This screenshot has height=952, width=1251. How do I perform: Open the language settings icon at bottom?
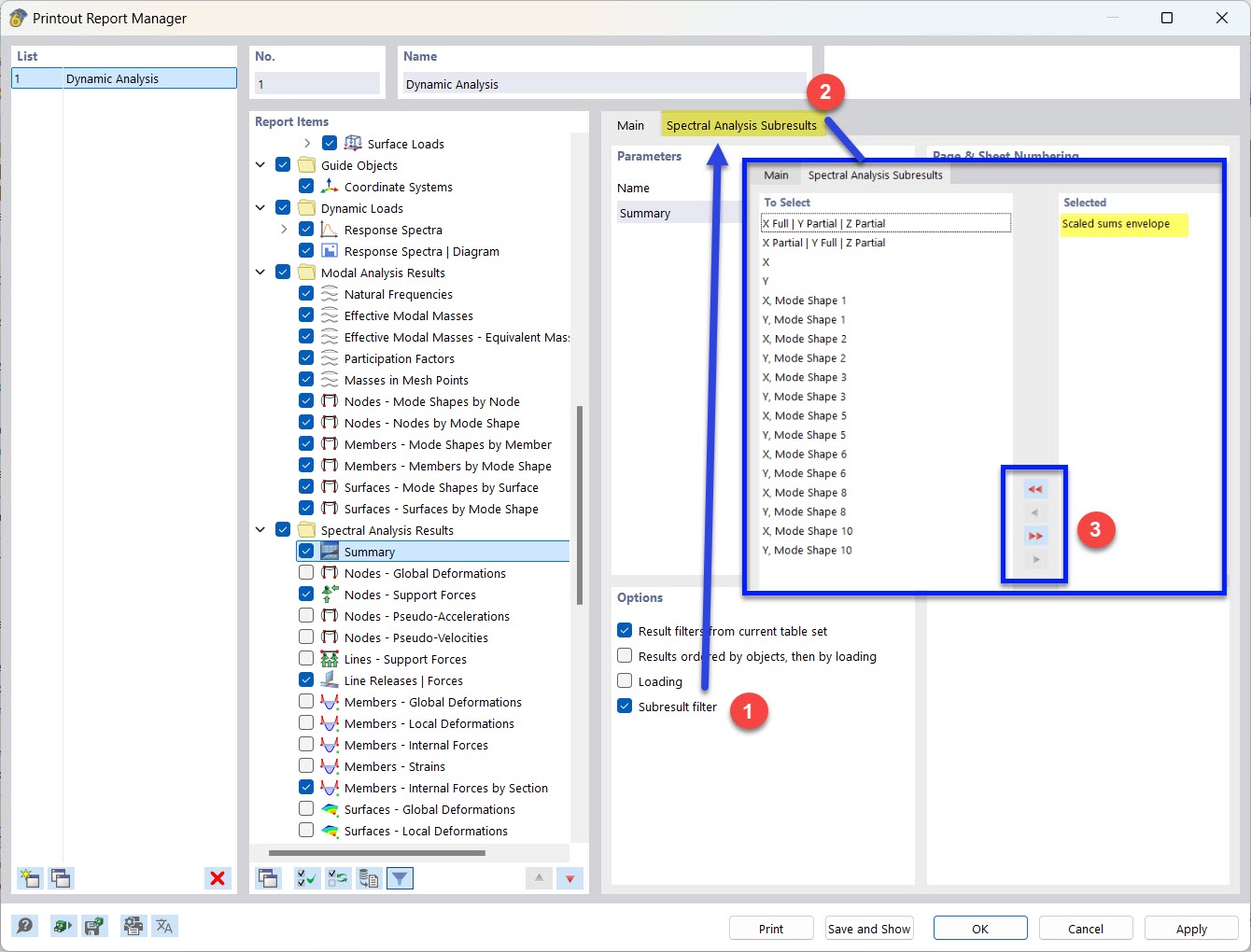164,926
